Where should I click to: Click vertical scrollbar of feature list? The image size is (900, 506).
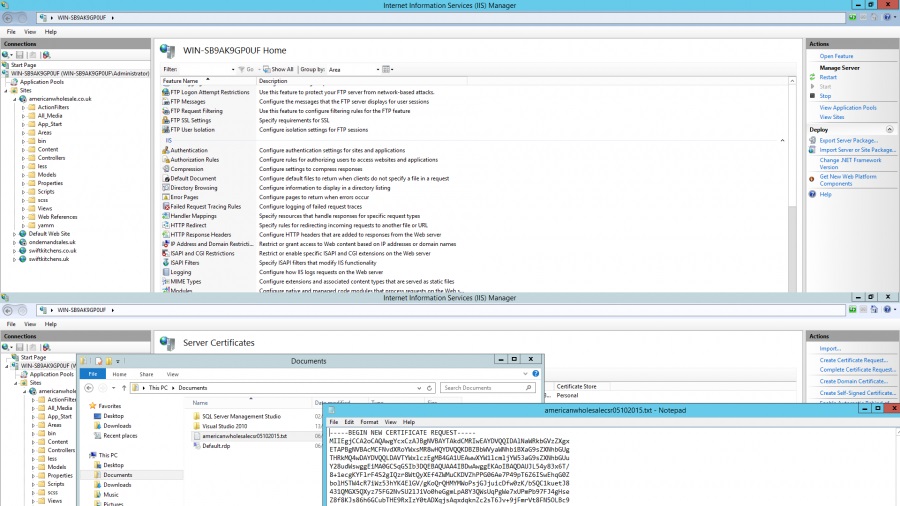coord(792,184)
